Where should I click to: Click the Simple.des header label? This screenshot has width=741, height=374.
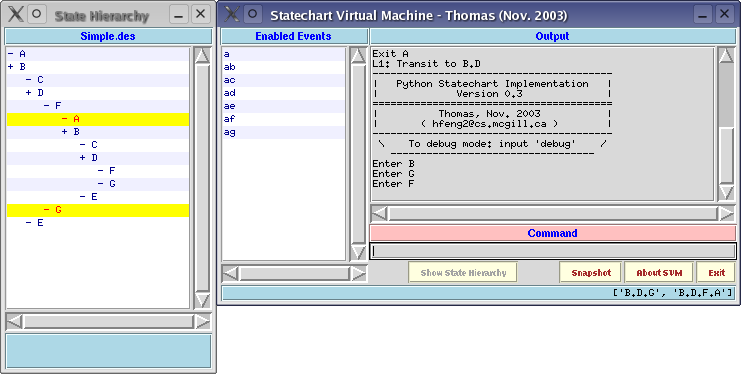(108, 36)
